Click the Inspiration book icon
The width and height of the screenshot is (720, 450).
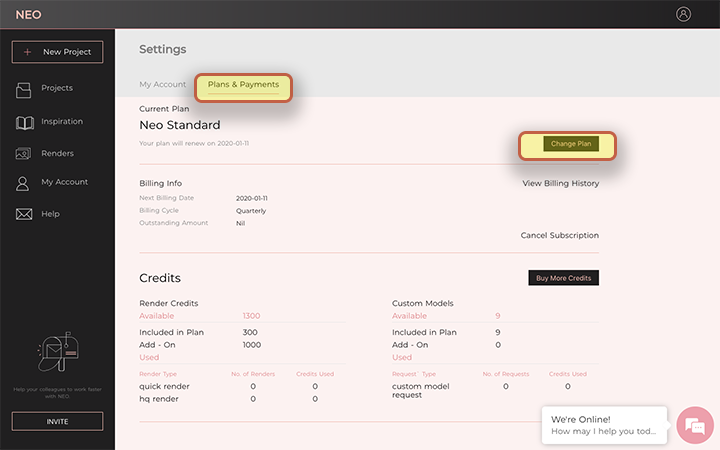(25, 123)
